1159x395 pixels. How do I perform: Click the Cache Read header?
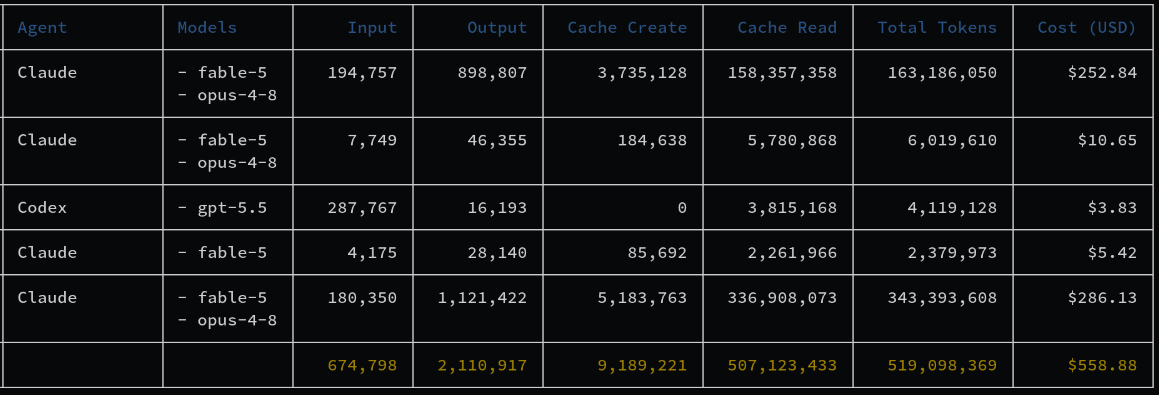coord(787,28)
